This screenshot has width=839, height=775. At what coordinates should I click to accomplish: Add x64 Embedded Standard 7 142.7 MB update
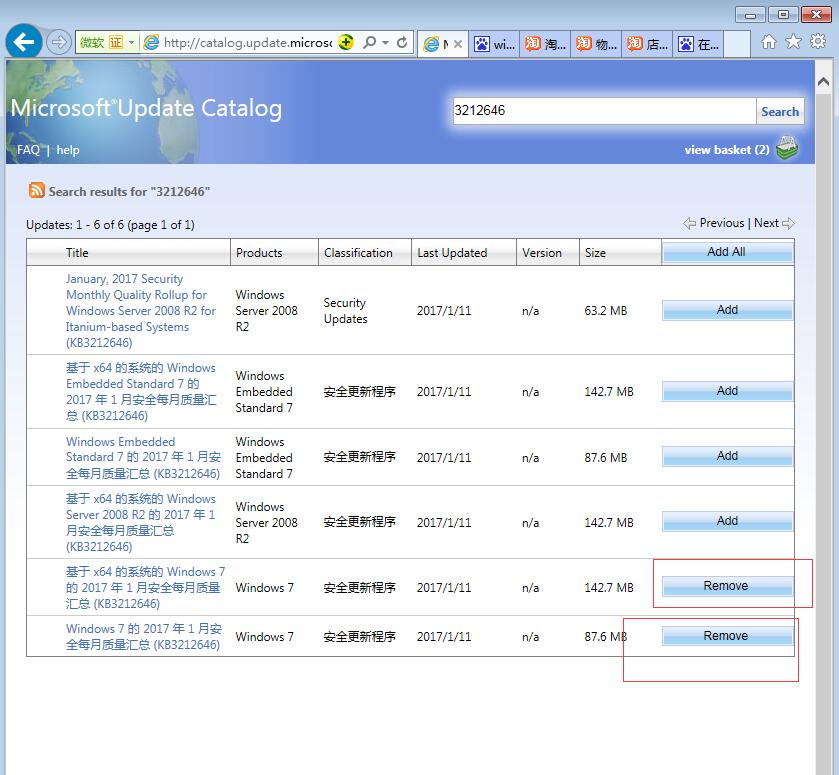point(727,391)
